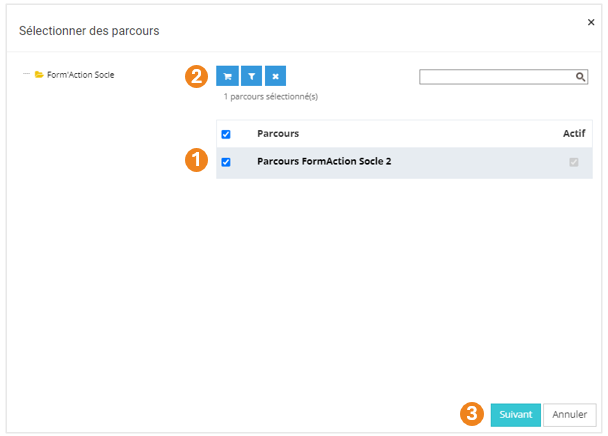Screen dimensions: 608x436
Task: Toggle the select-all checkbox in table header
Action: coord(226,134)
